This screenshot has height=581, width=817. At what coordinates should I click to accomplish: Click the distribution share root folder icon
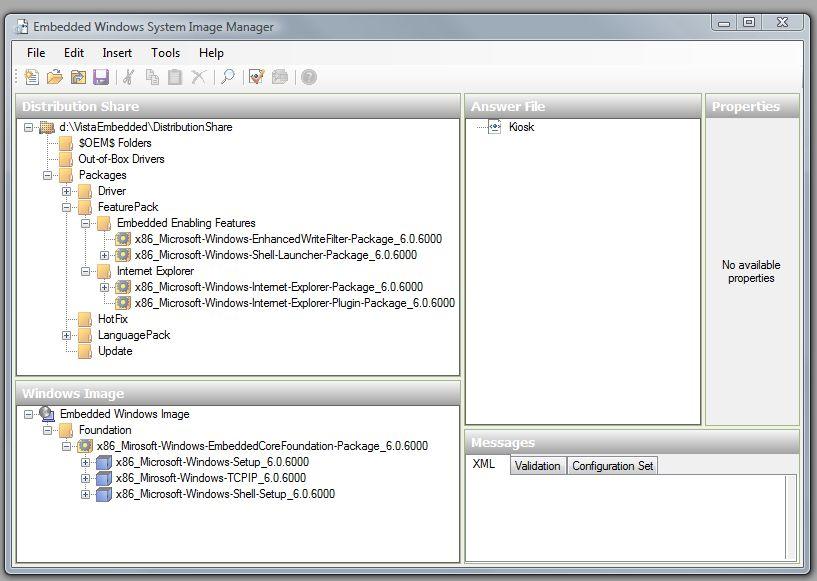[47, 127]
